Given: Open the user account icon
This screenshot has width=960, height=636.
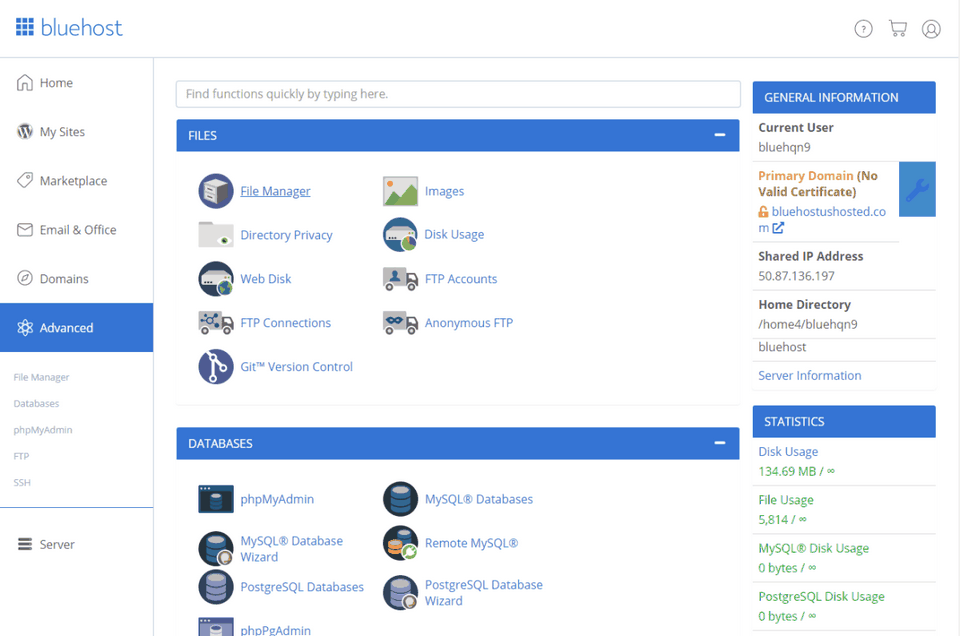Looking at the screenshot, I should (931, 29).
